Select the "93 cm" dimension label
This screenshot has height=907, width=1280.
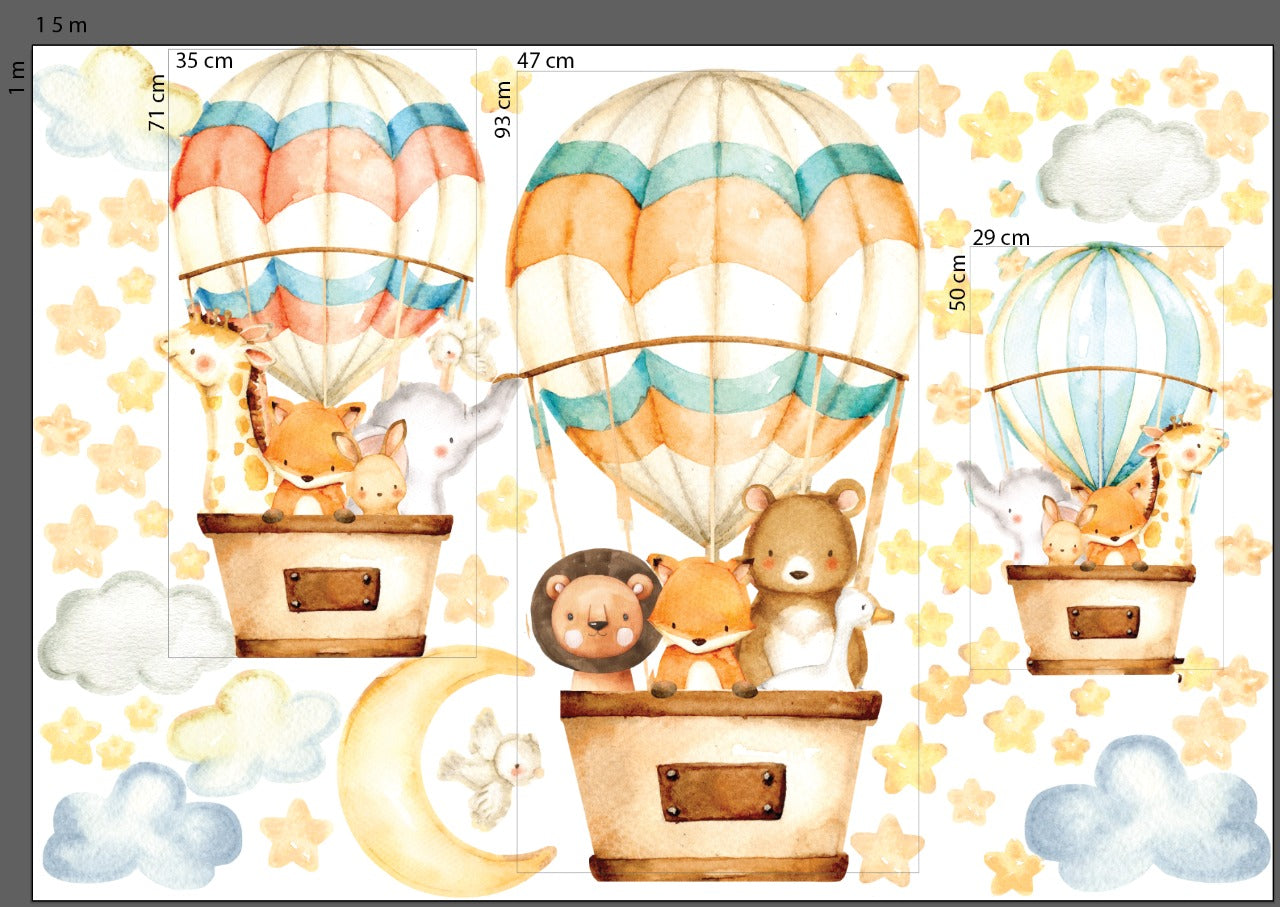click(x=503, y=109)
